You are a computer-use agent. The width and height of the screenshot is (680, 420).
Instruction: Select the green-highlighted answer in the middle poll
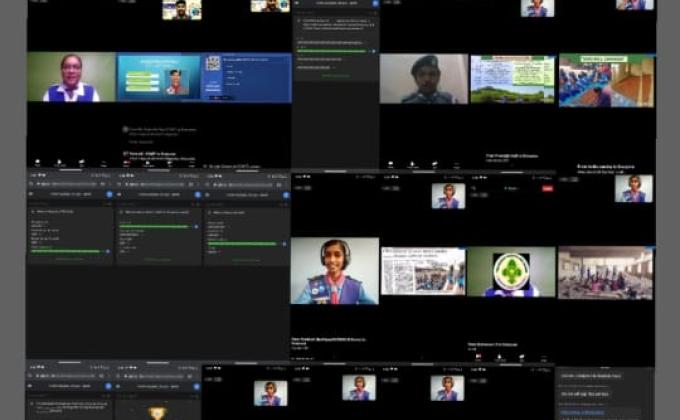tap(153, 226)
